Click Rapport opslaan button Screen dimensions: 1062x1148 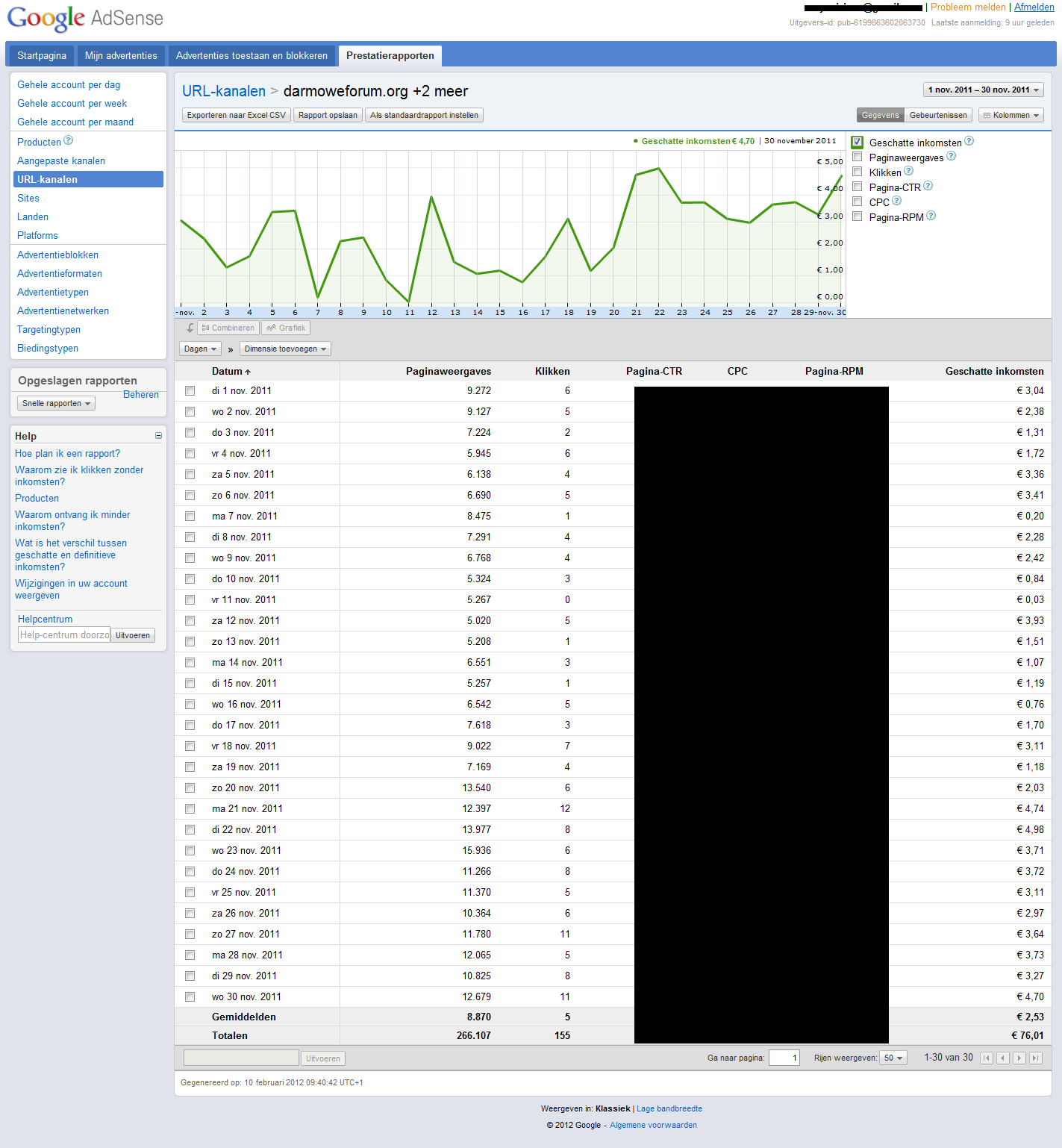328,115
